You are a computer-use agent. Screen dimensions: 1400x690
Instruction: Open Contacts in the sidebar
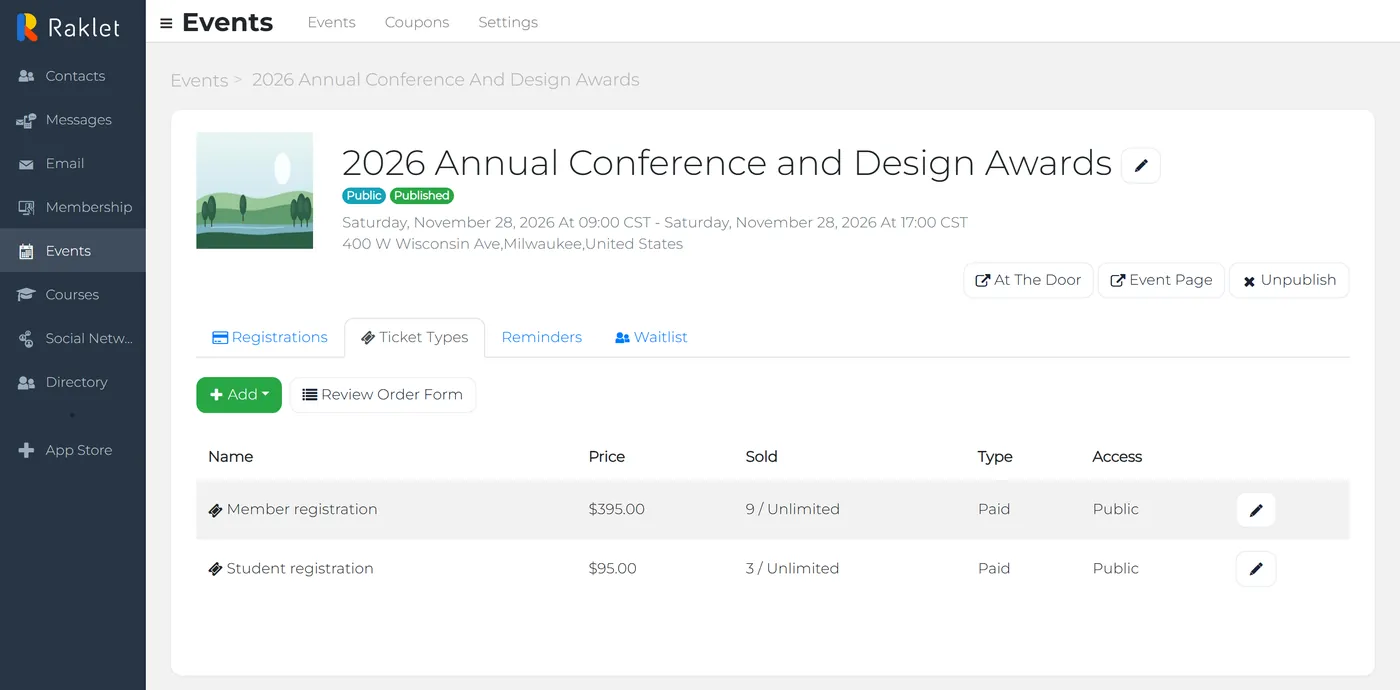point(73,76)
